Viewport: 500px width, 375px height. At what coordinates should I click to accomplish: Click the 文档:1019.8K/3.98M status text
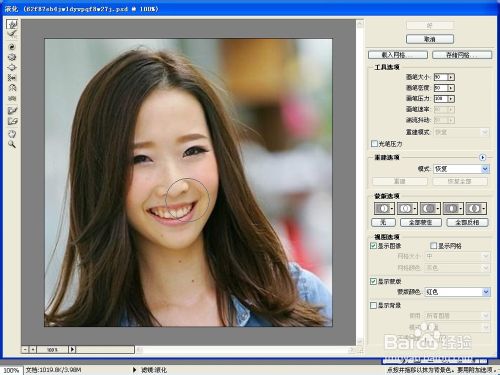coord(54,370)
